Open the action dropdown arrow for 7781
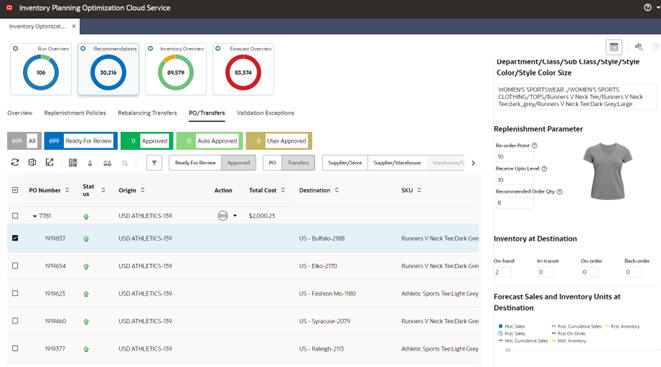The image size is (661, 367). pyautogui.click(x=235, y=216)
